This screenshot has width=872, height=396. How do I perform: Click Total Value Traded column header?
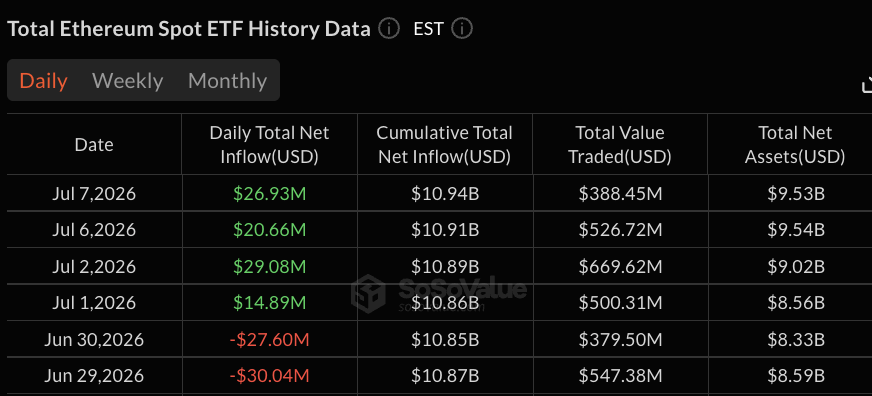pyautogui.click(x=620, y=145)
